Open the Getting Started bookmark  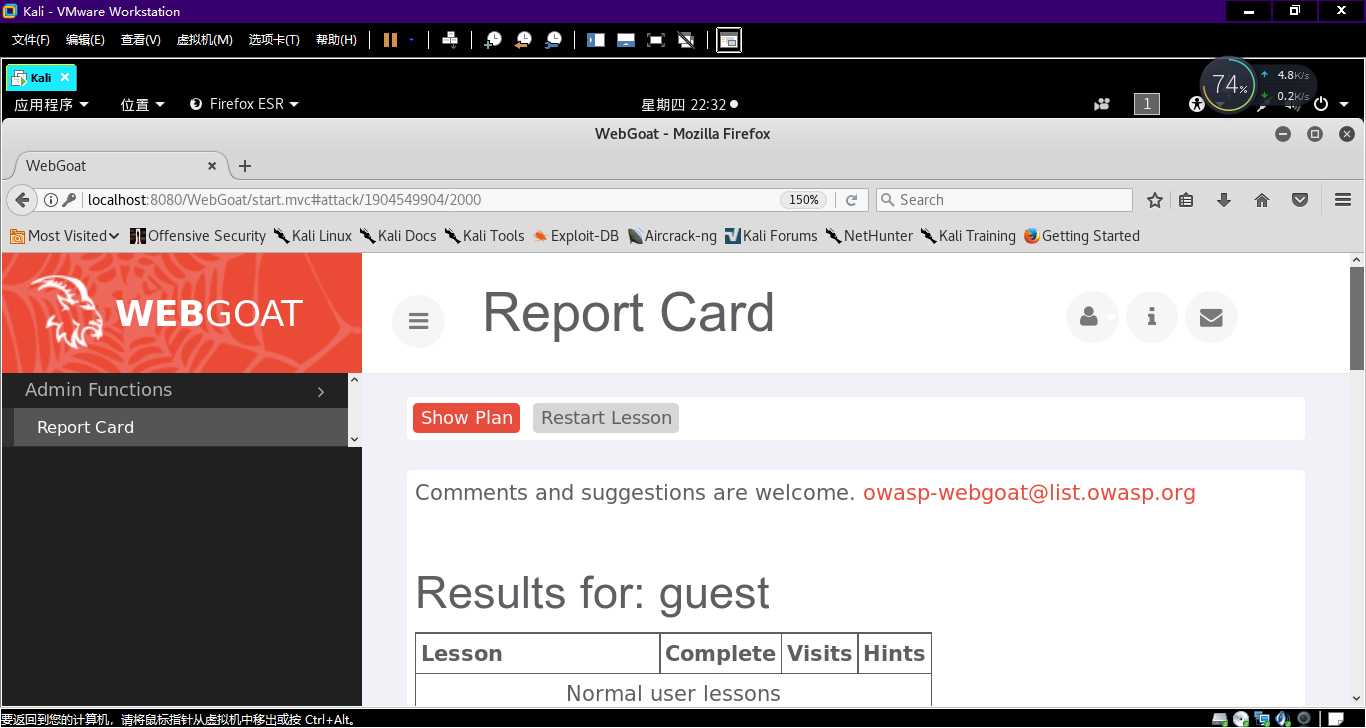[1082, 236]
